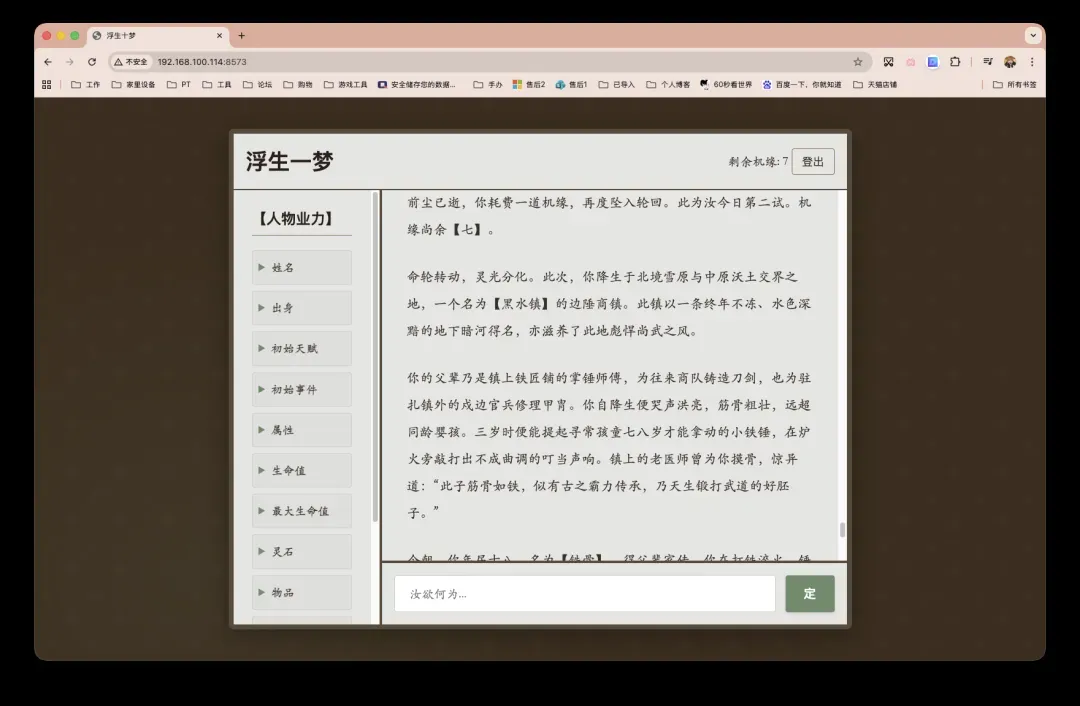Expand the 灵石 entry

coord(301,552)
